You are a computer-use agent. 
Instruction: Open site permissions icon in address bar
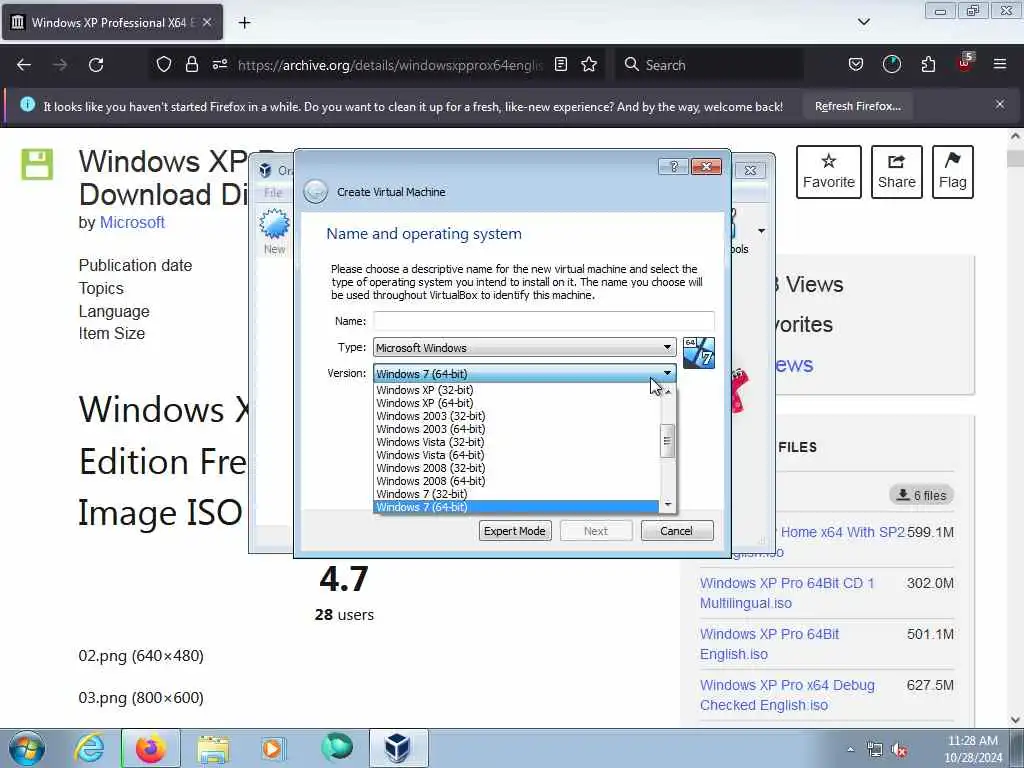pos(219,64)
